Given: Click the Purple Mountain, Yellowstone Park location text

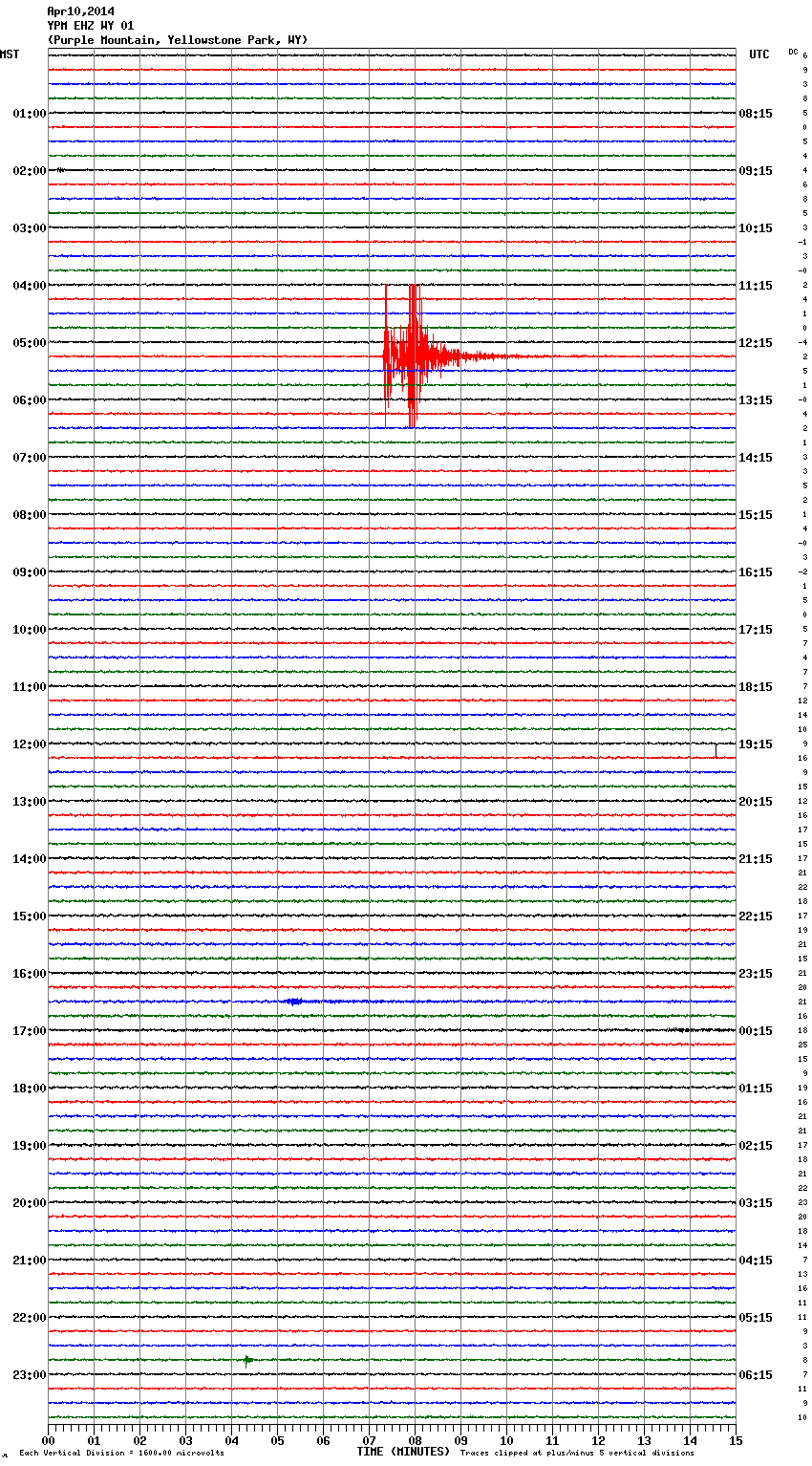Looking at the screenshot, I should 178,40.
